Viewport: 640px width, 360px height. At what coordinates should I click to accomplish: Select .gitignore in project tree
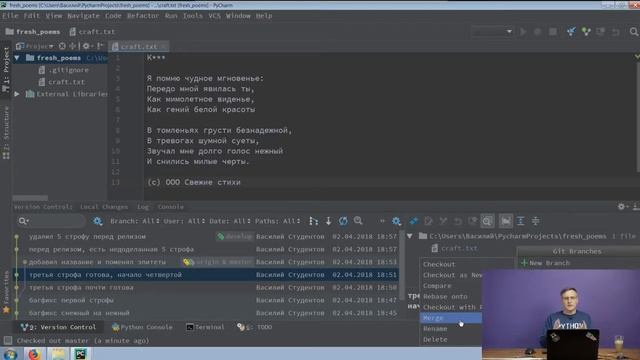(64, 70)
